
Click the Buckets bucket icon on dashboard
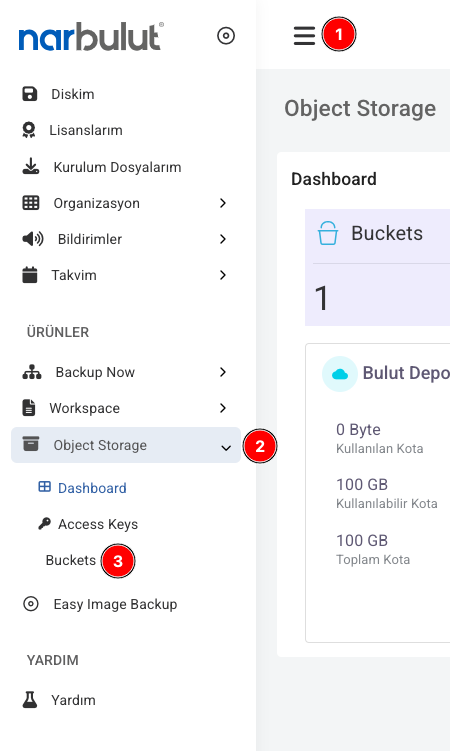click(328, 233)
